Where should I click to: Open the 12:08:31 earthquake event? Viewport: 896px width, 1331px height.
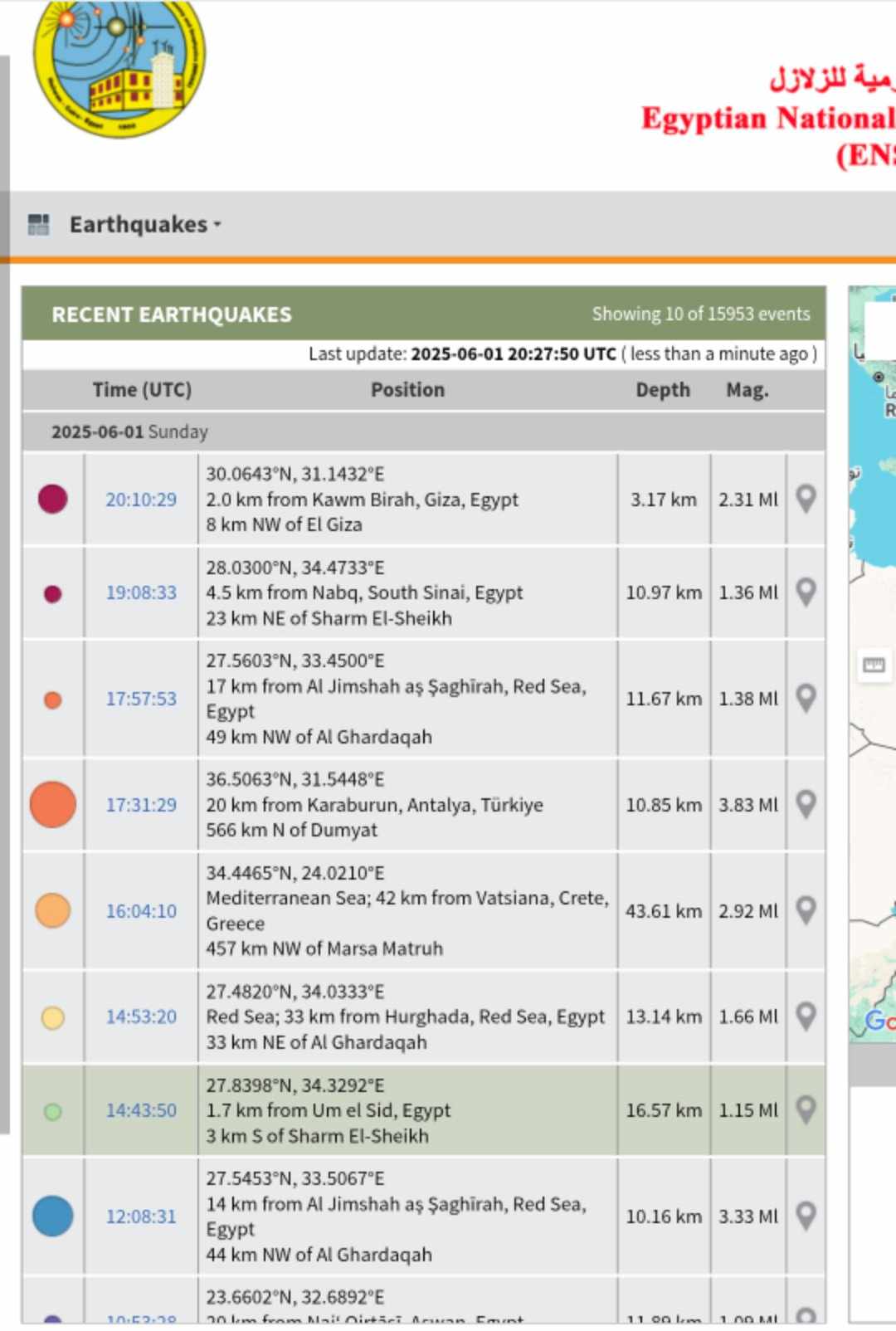pyautogui.click(x=141, y=1216)
